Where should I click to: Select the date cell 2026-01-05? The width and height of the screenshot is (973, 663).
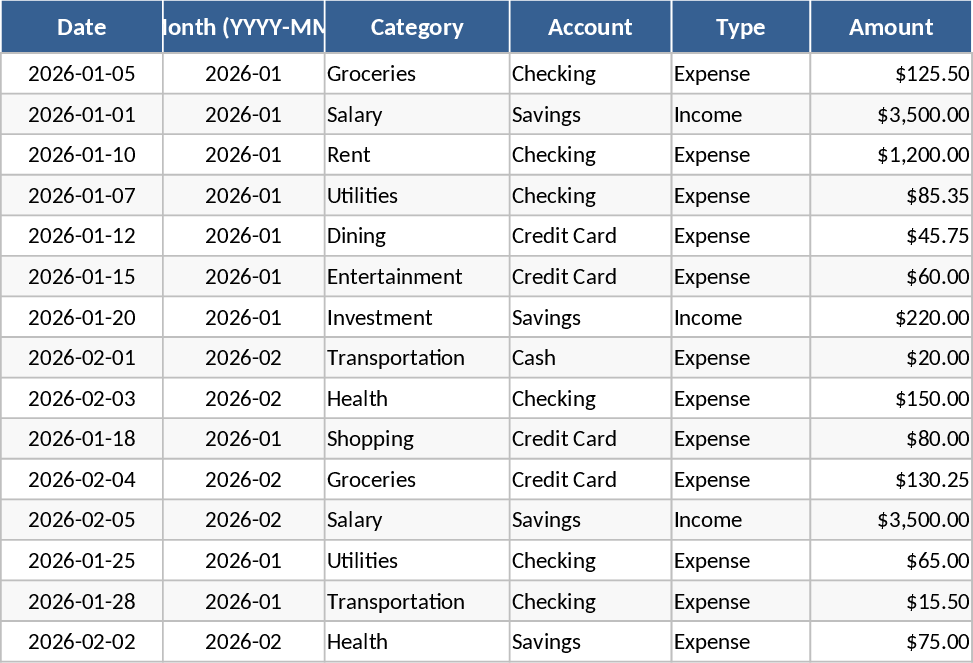82,74
